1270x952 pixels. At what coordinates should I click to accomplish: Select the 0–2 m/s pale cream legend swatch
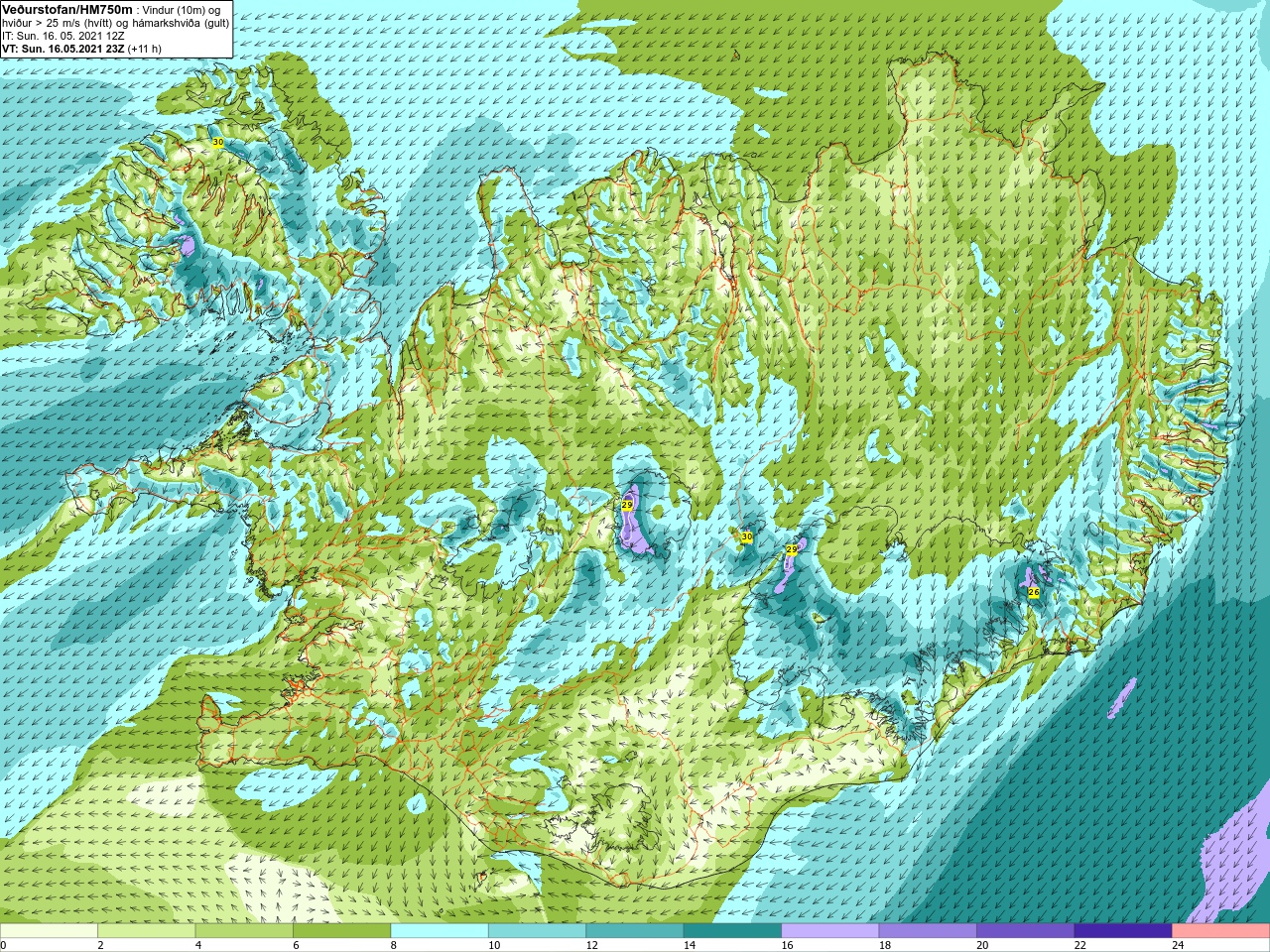click(x=49, y=931)
